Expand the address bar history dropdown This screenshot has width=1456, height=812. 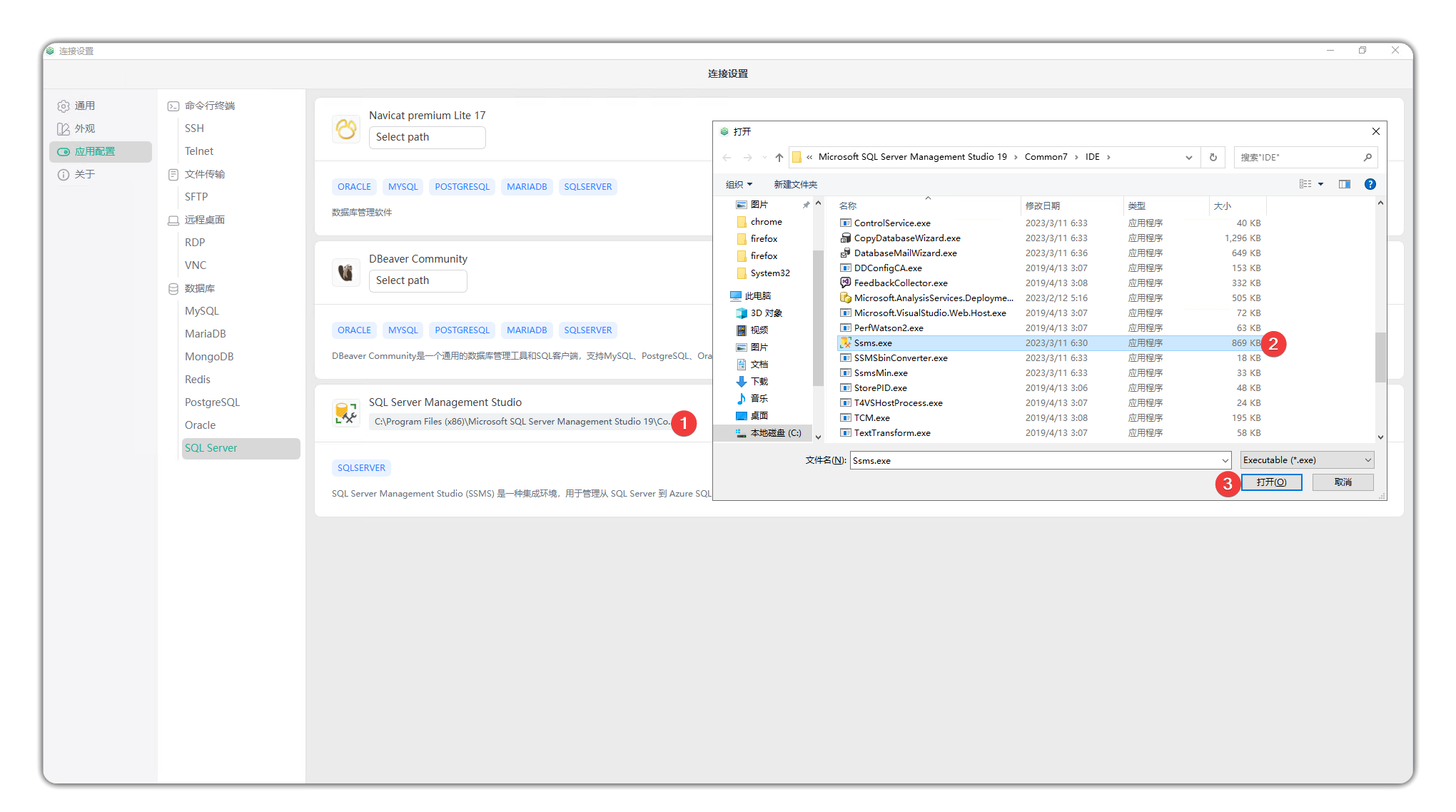coord(1189,157)
